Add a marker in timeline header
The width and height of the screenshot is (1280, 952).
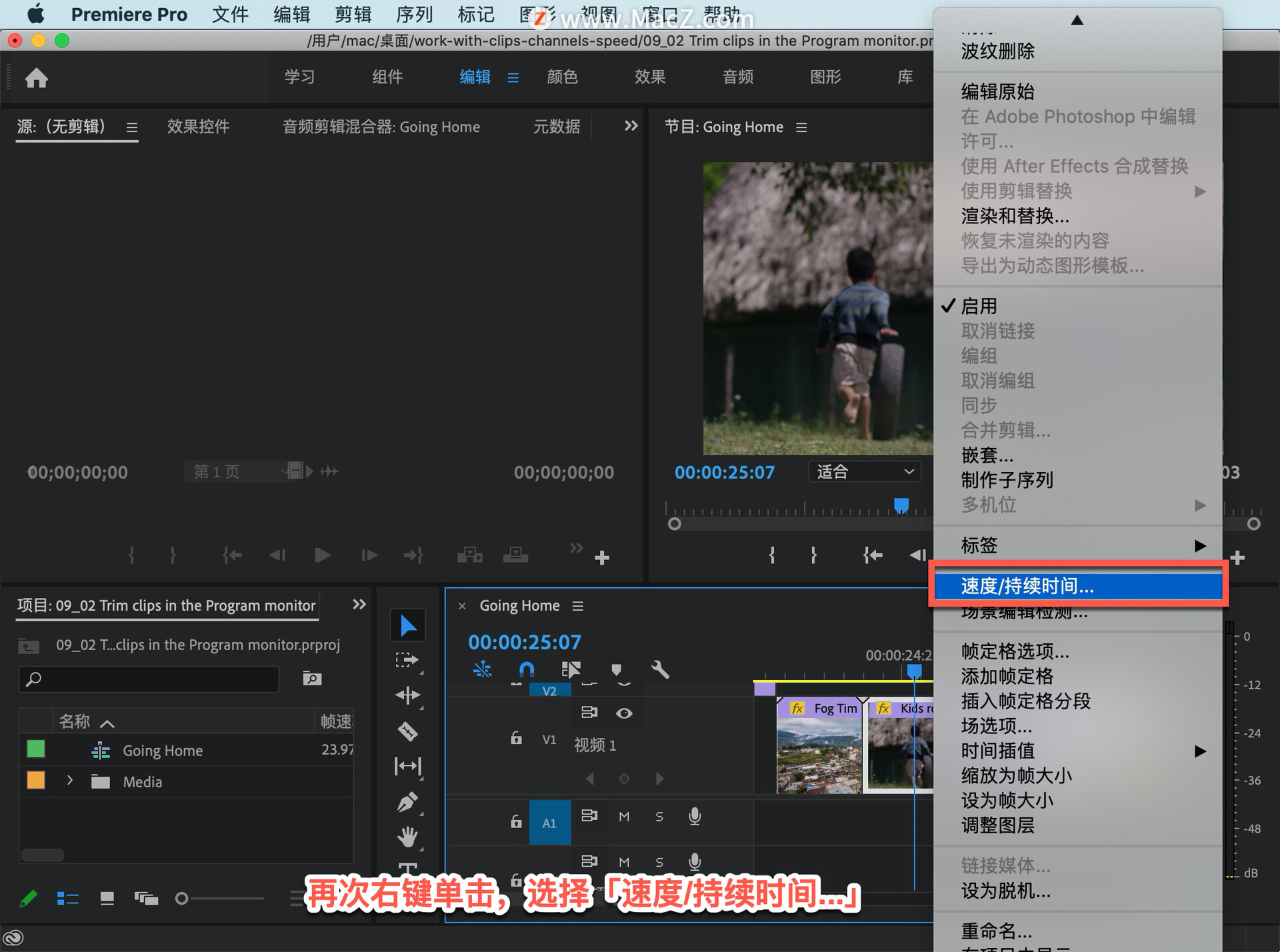point(616,669)
